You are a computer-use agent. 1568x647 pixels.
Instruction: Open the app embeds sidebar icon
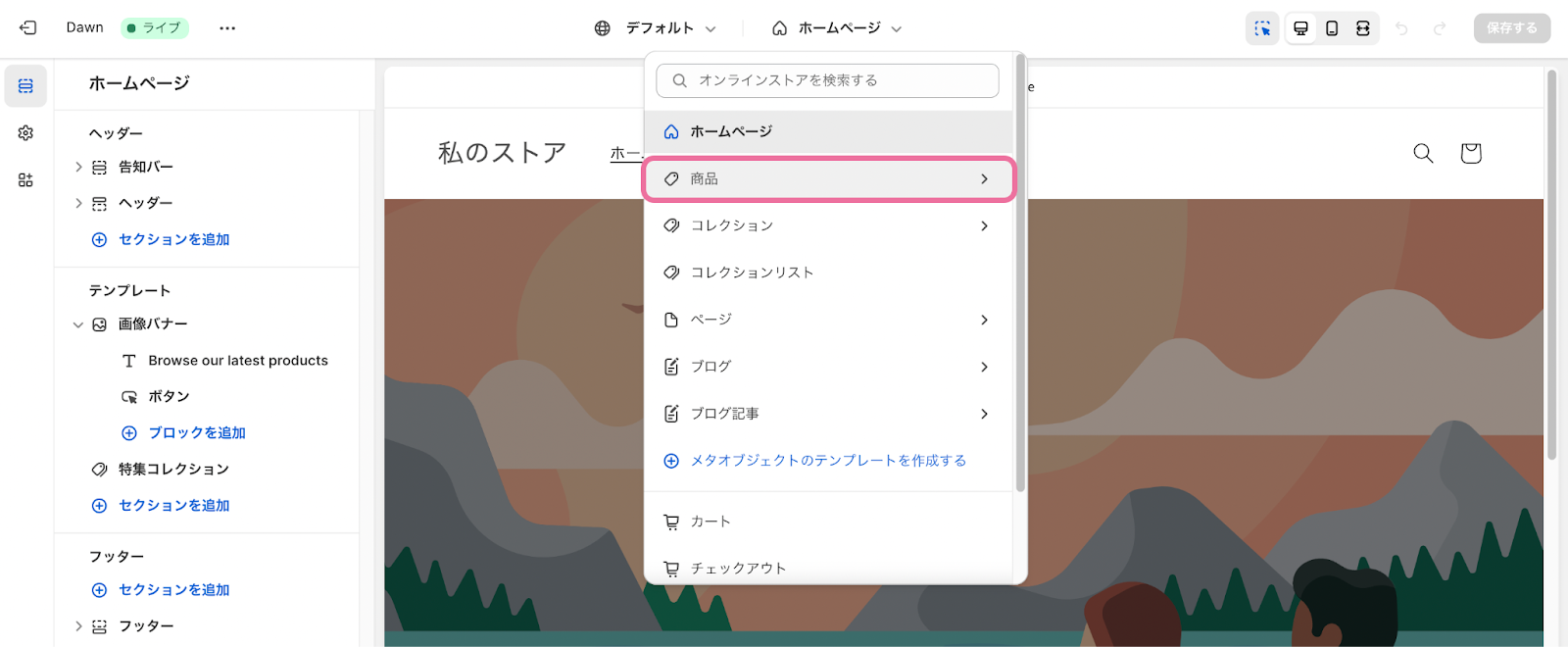pos(25,179)
